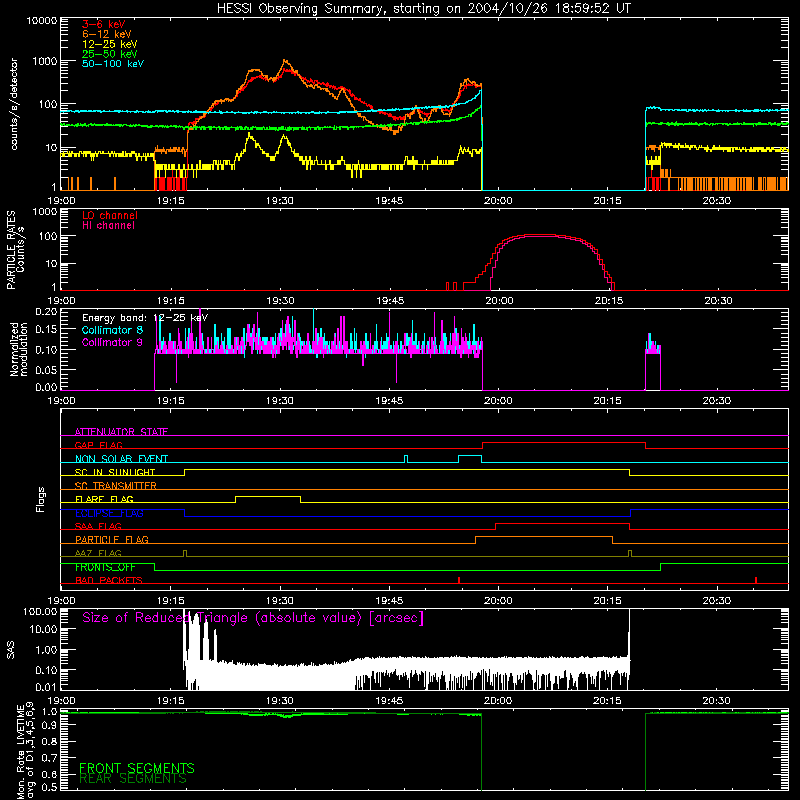Screen dimensions: 800x800
Task: Click the ATTENUATOR STATE flag label
Action: tap(121, 432)
